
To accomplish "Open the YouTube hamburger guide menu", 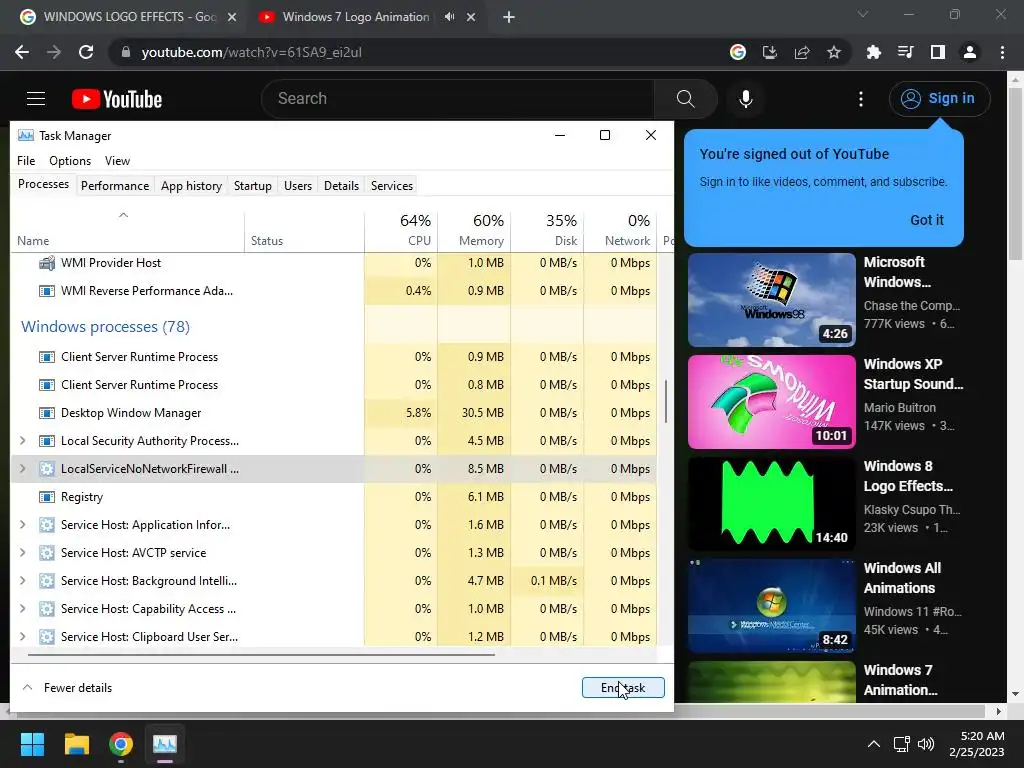I will pyautogui.click(x=36, y=99).
